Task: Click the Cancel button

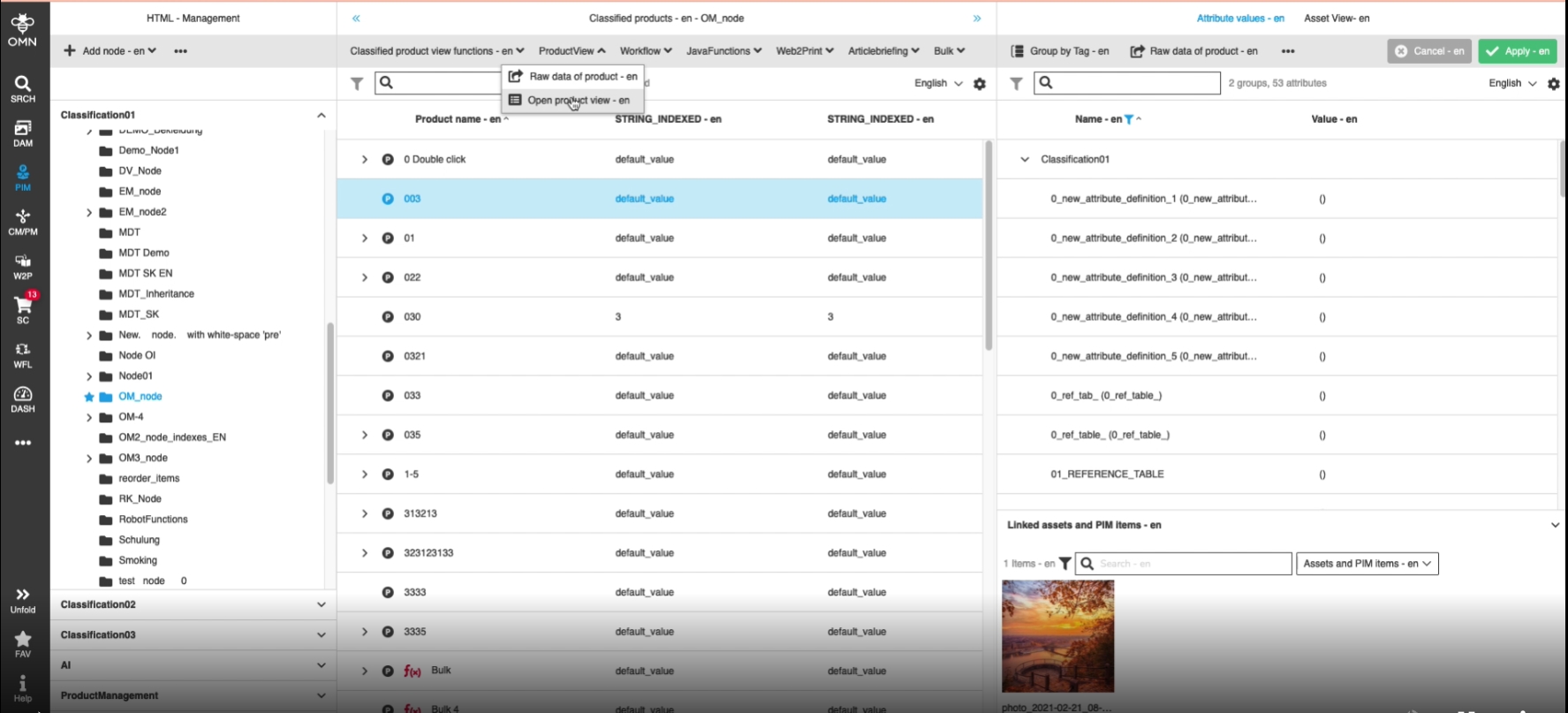Action: coord(1428,51)
